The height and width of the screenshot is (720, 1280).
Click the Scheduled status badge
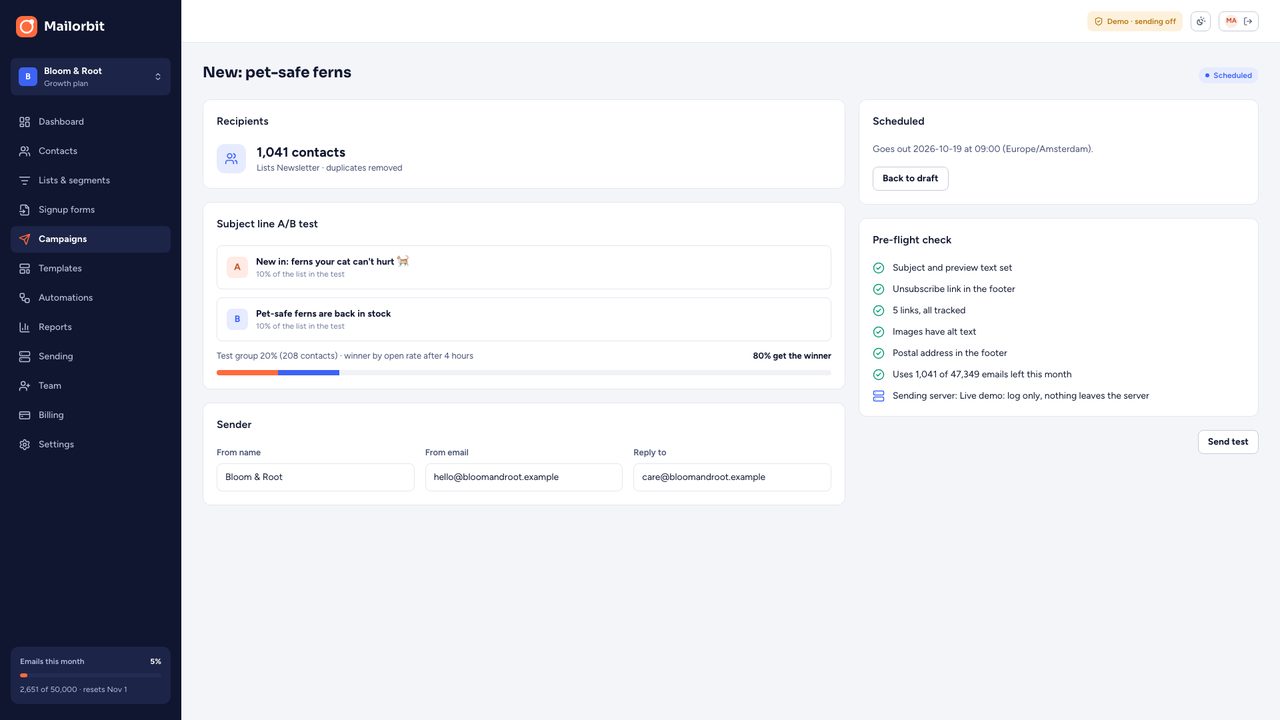pyautogui.click(x=1228, y=75)
